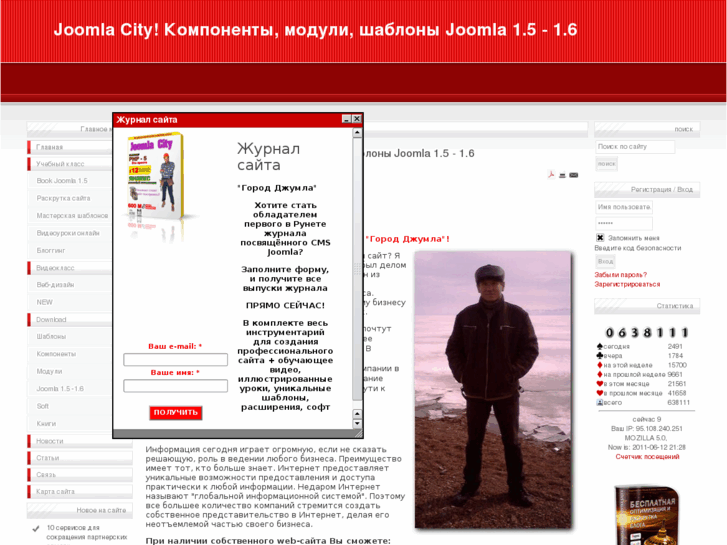Viewport: 727px width, 545px height.
Task: Open Веб-дизайн menu item
Action: coord(70,285)
